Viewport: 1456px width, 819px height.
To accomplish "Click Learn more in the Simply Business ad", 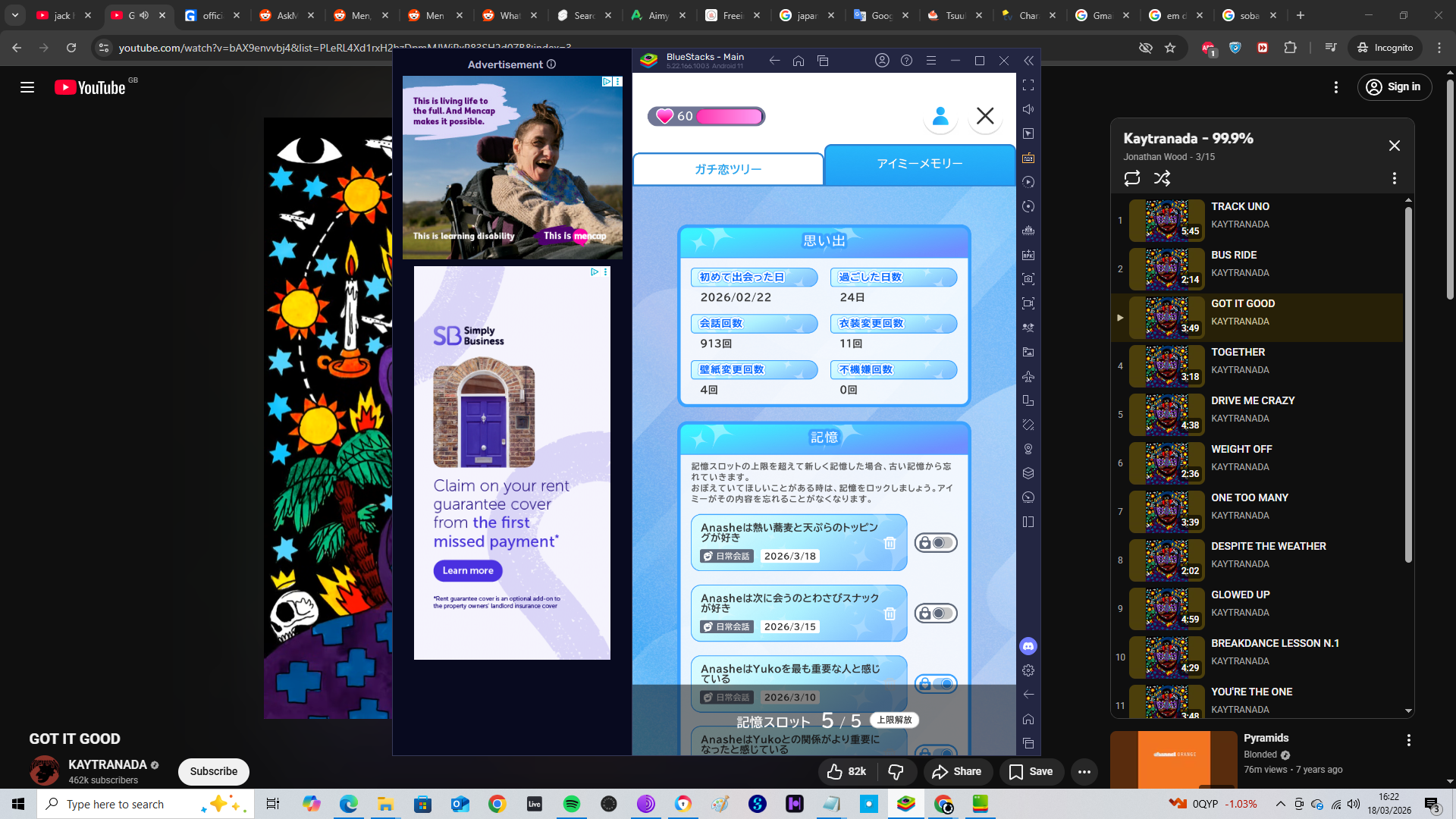I will pos(468,570).
